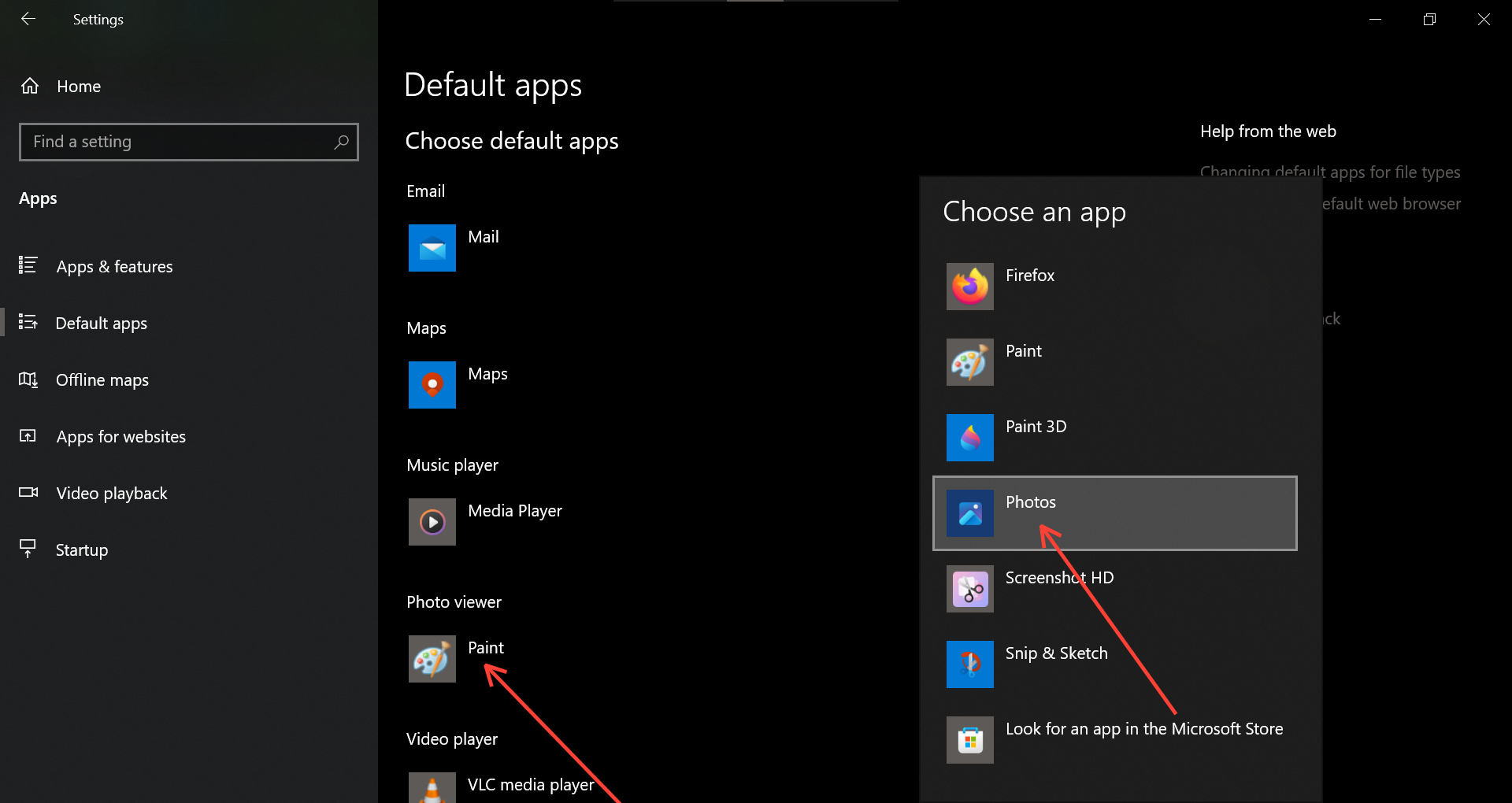Screen dimensions: 1512x803
Task: Open Changing default apps for file types link
Action: 1330,172
